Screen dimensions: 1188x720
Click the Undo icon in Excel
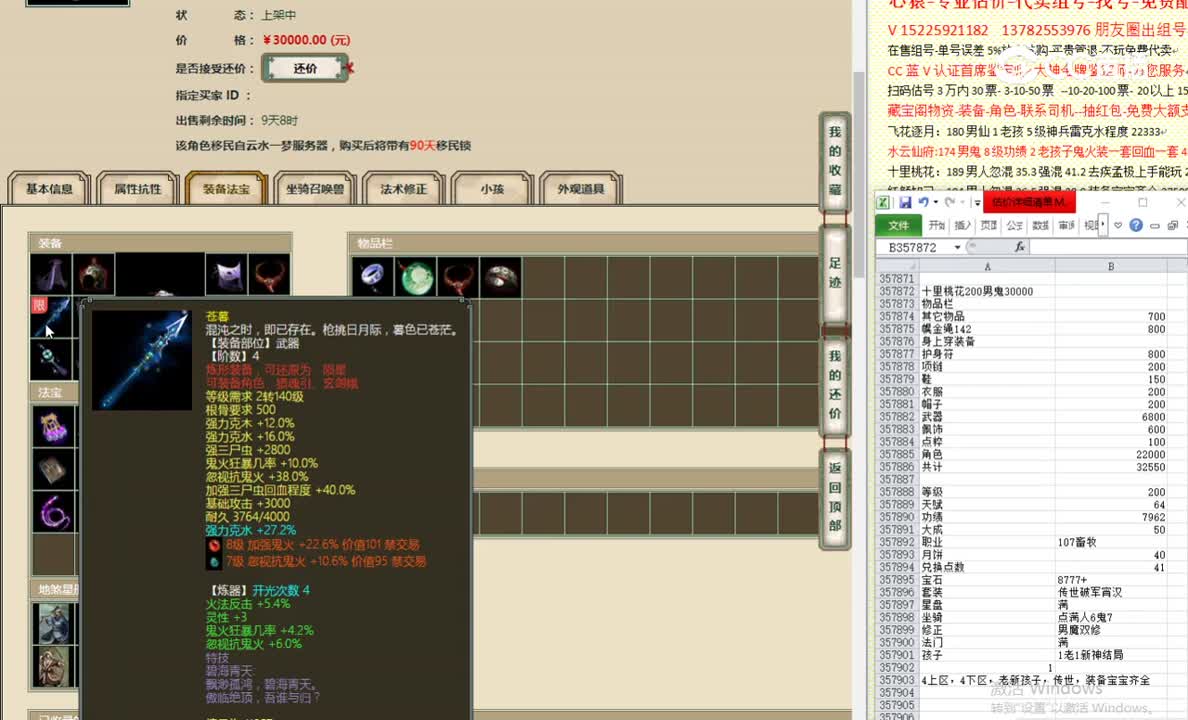924,203
